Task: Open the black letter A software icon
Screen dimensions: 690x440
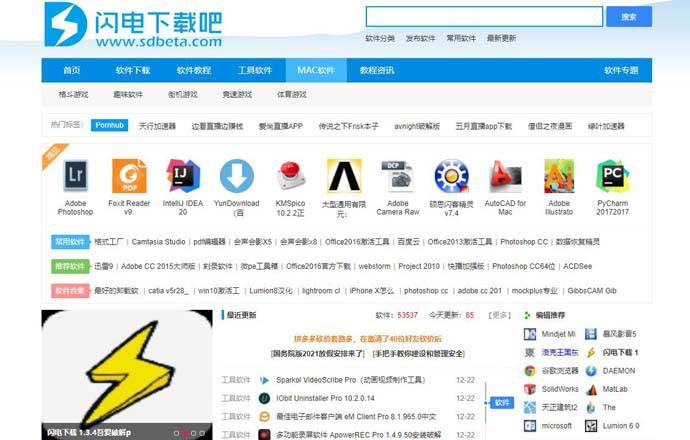Action: 344,176
